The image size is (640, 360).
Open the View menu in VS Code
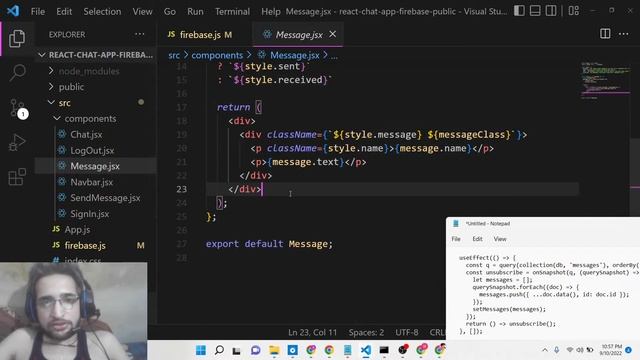point(142,11)
